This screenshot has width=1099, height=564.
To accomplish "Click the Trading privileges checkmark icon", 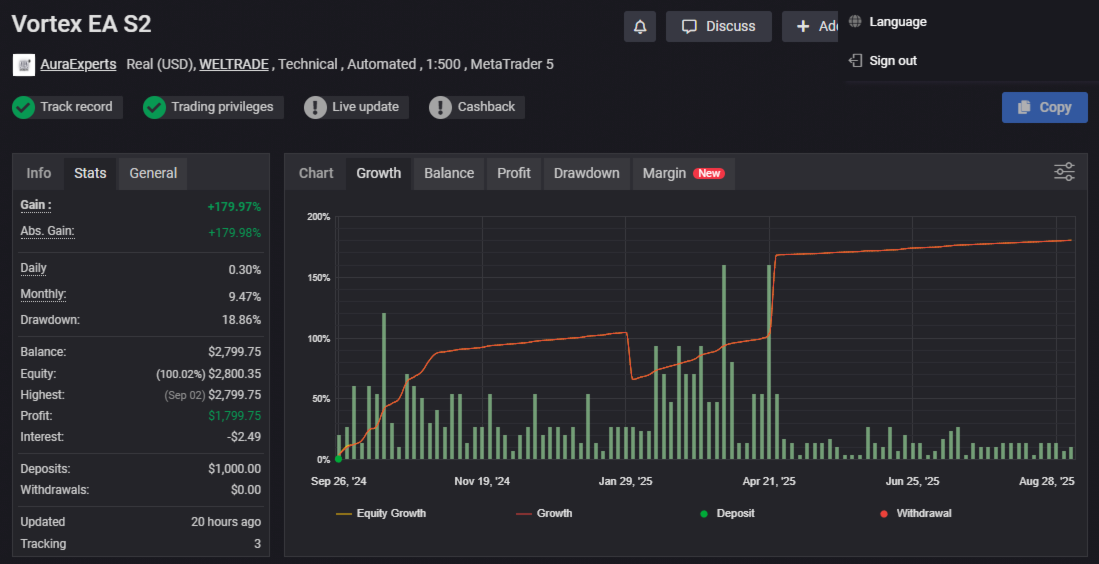I will coord(154,107).
